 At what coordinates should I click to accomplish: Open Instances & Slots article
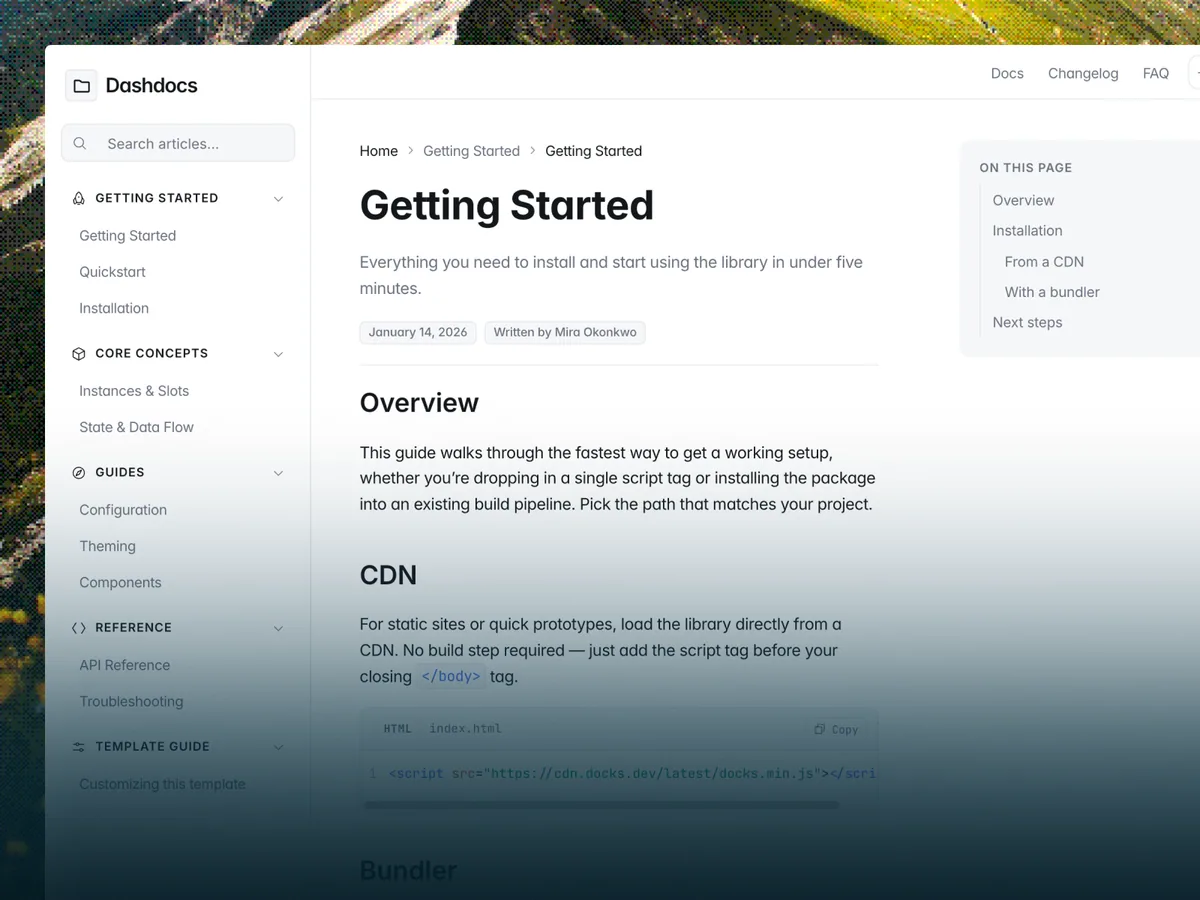coord(134,391)
